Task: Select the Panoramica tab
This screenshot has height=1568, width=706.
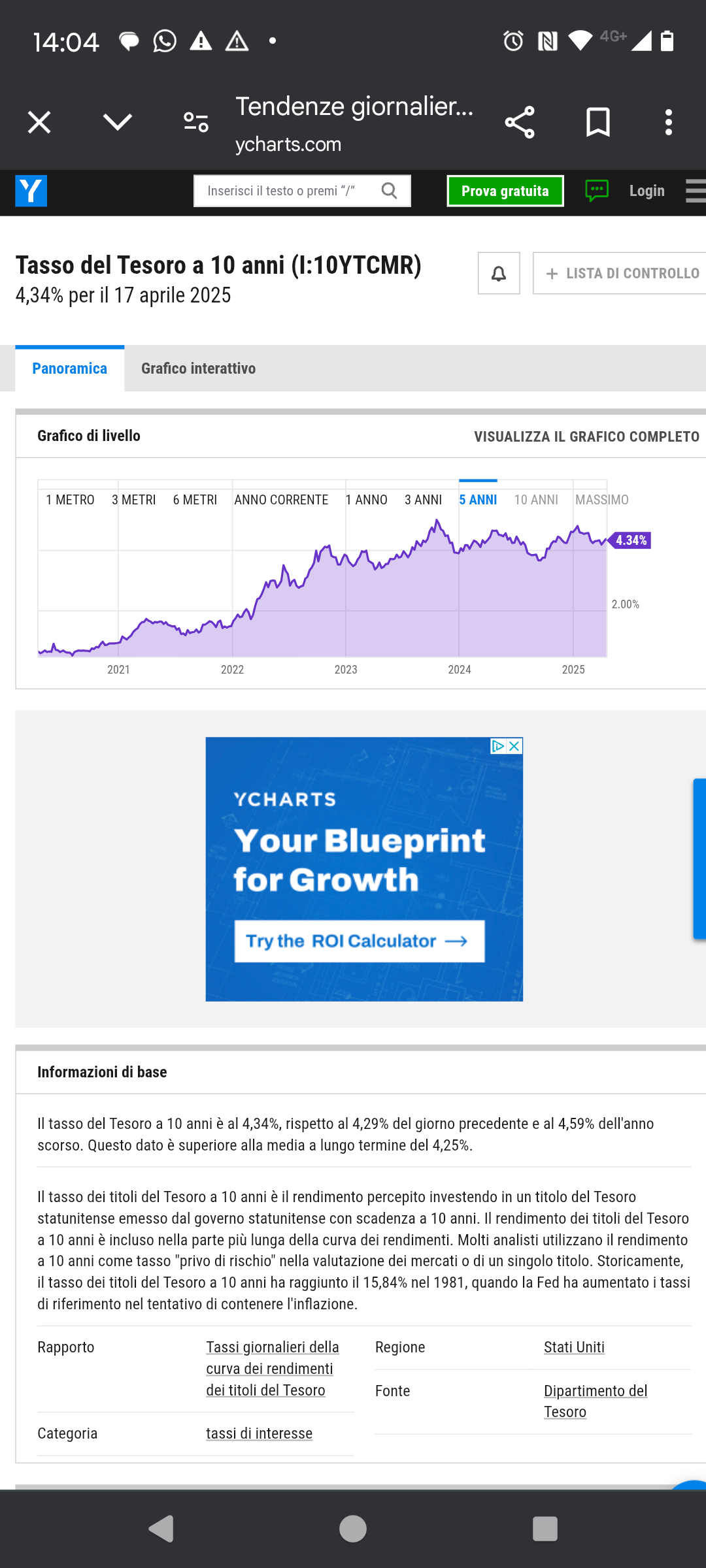Action: (70, 368)
